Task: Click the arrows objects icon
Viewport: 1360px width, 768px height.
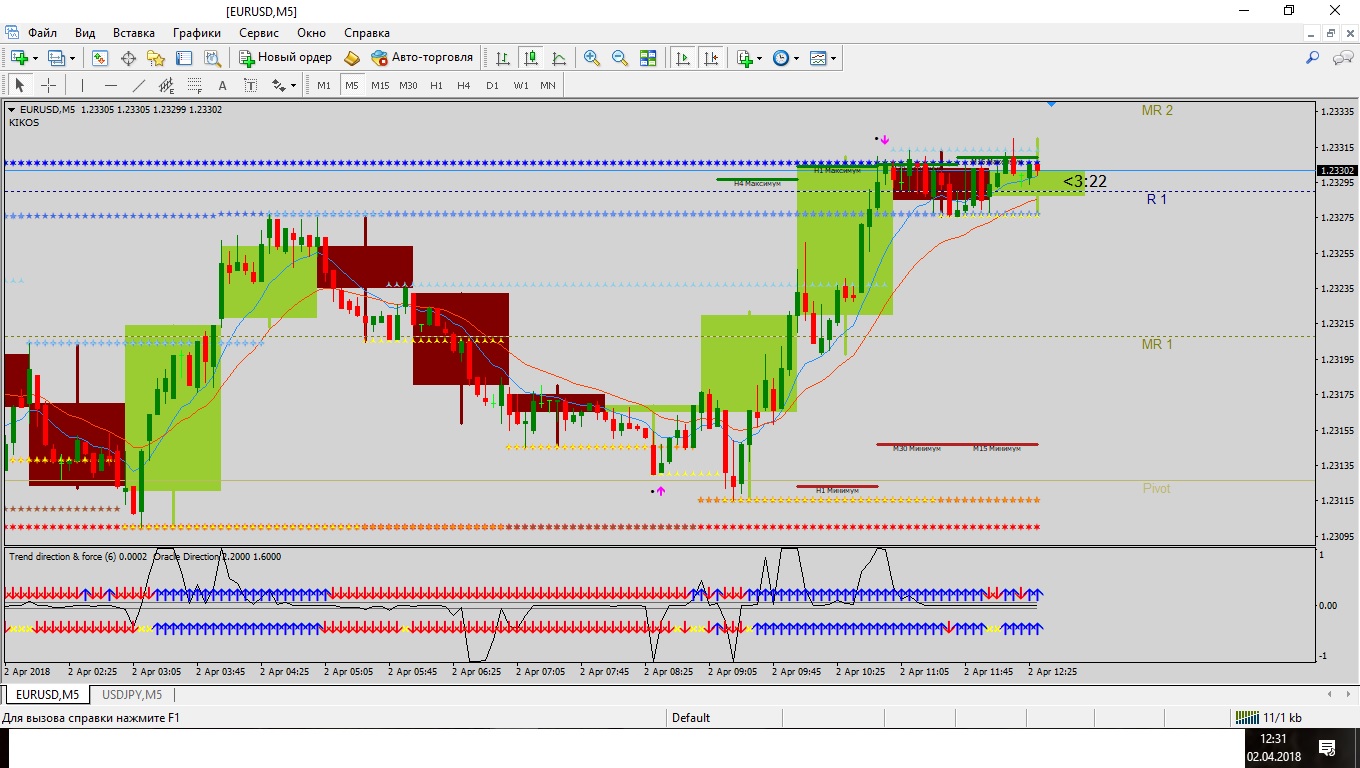Action: (x=278, y=85)
